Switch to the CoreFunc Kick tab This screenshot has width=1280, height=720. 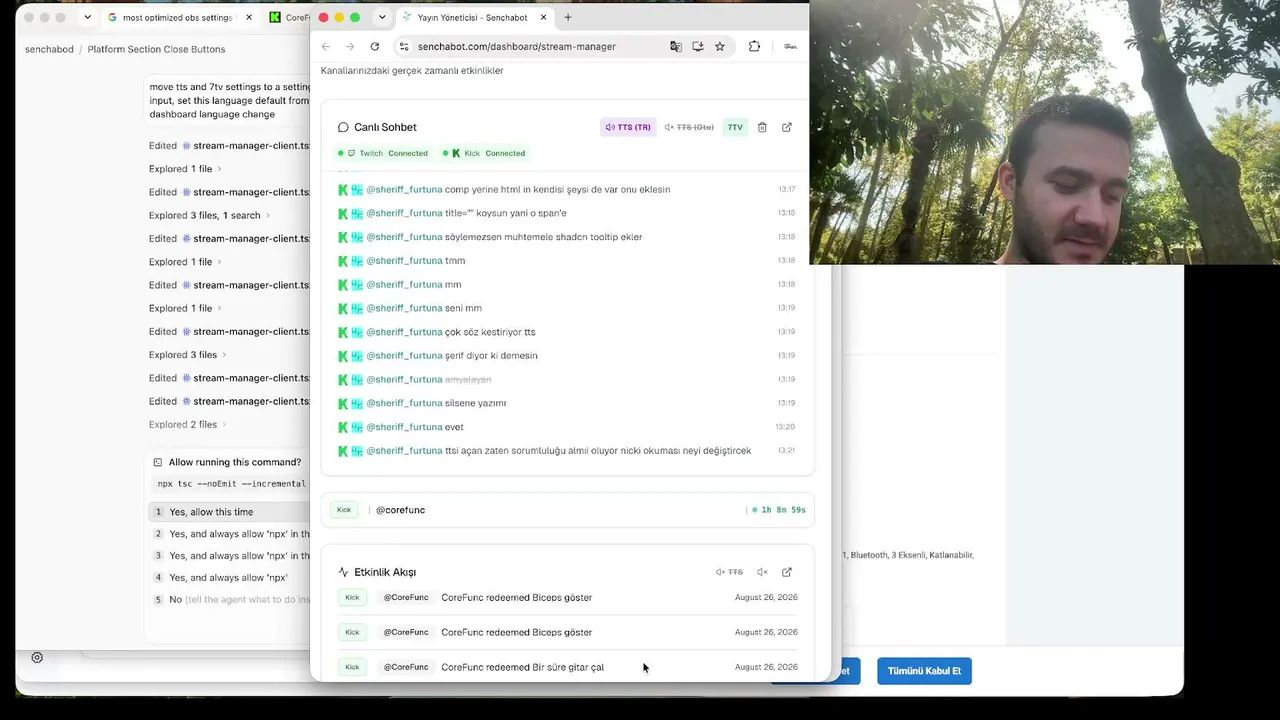(290, 17)
